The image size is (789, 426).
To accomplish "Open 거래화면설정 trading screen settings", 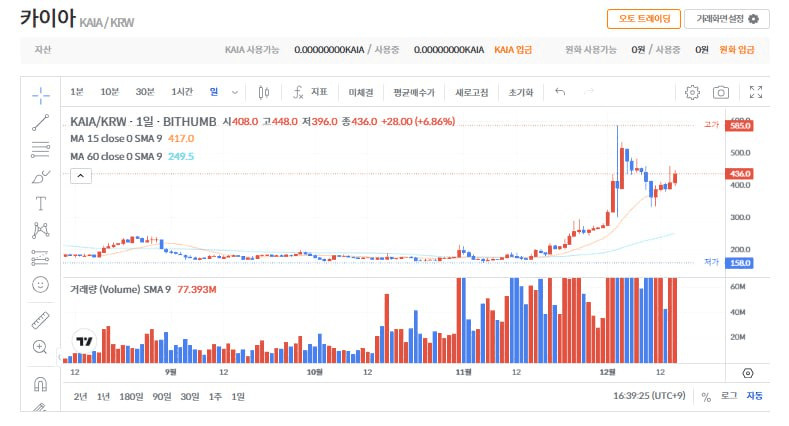I will point(727,19).
